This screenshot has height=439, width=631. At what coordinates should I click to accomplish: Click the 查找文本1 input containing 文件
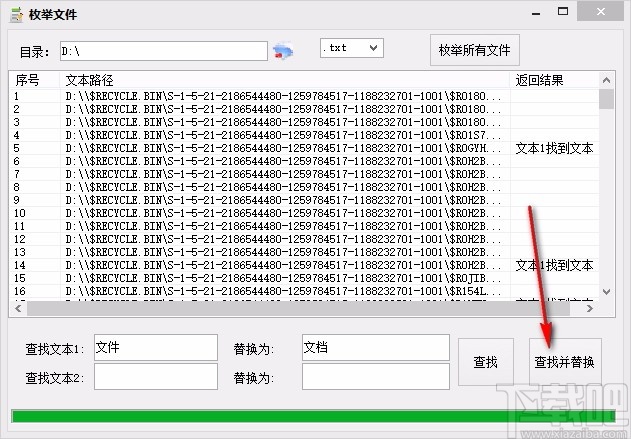point(156,347)
